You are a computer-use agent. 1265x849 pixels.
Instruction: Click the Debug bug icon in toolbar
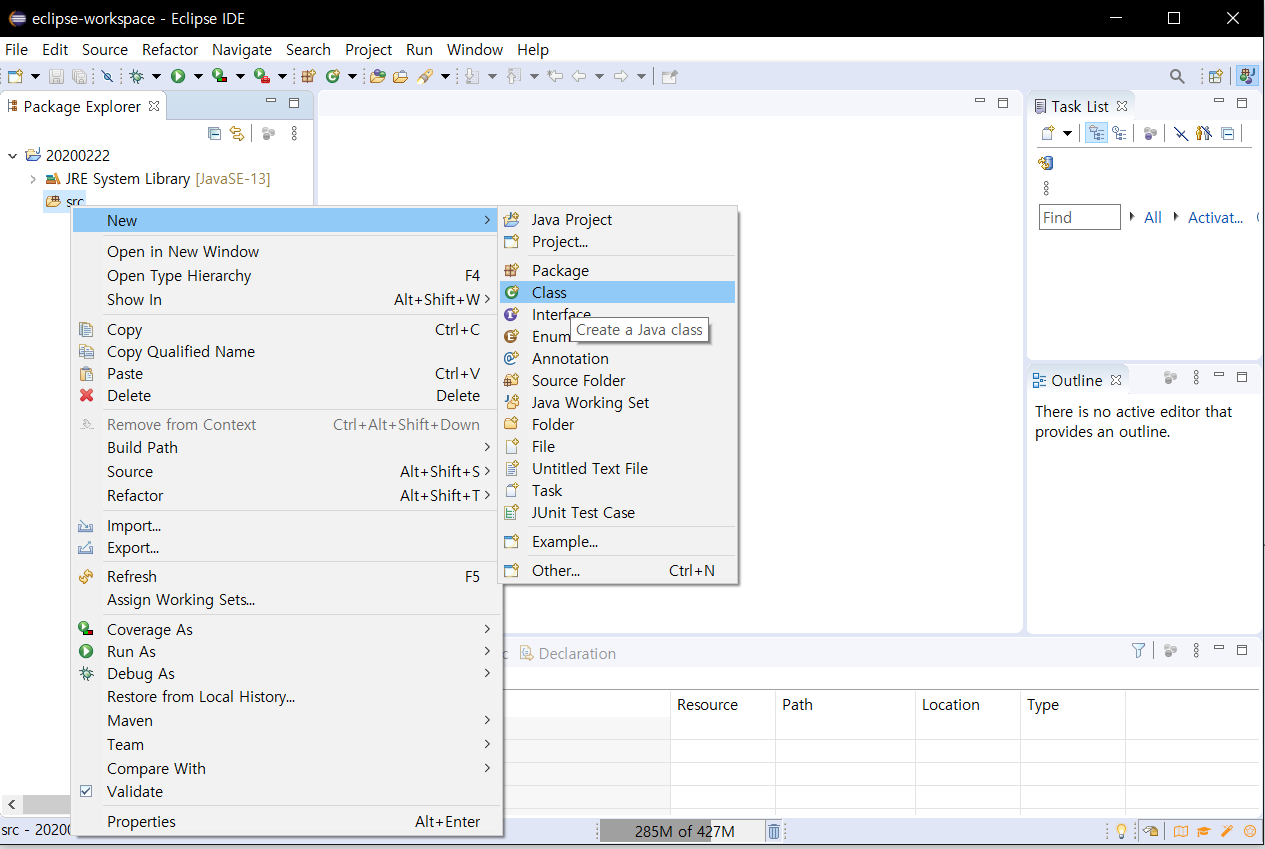click(x=137, y=76)
